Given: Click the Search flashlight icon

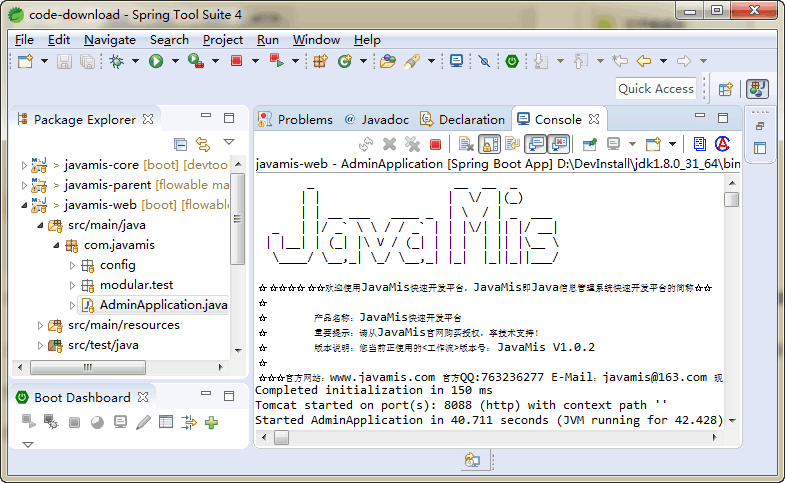Looking at the screenshot, I should pos(412,61).
